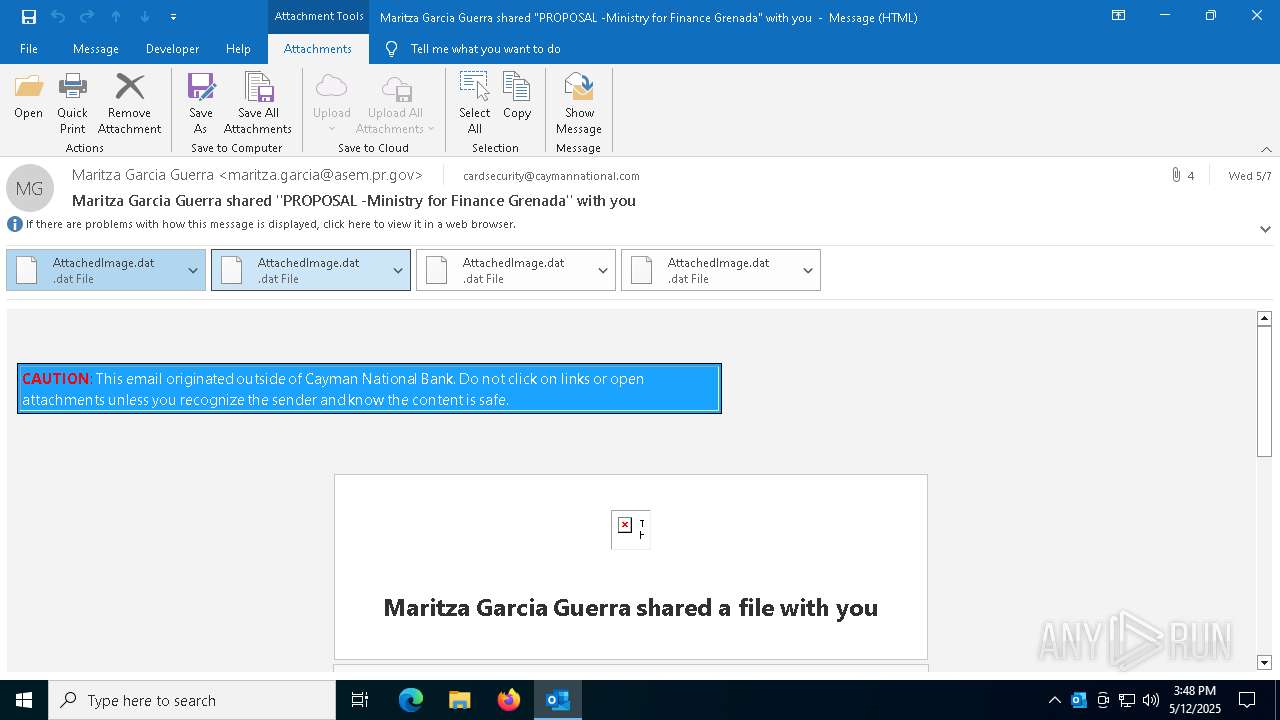Viewport: 1280px width, 720px height.
Task: Save All Attachments to computer
Action: [x=258, y=103]
